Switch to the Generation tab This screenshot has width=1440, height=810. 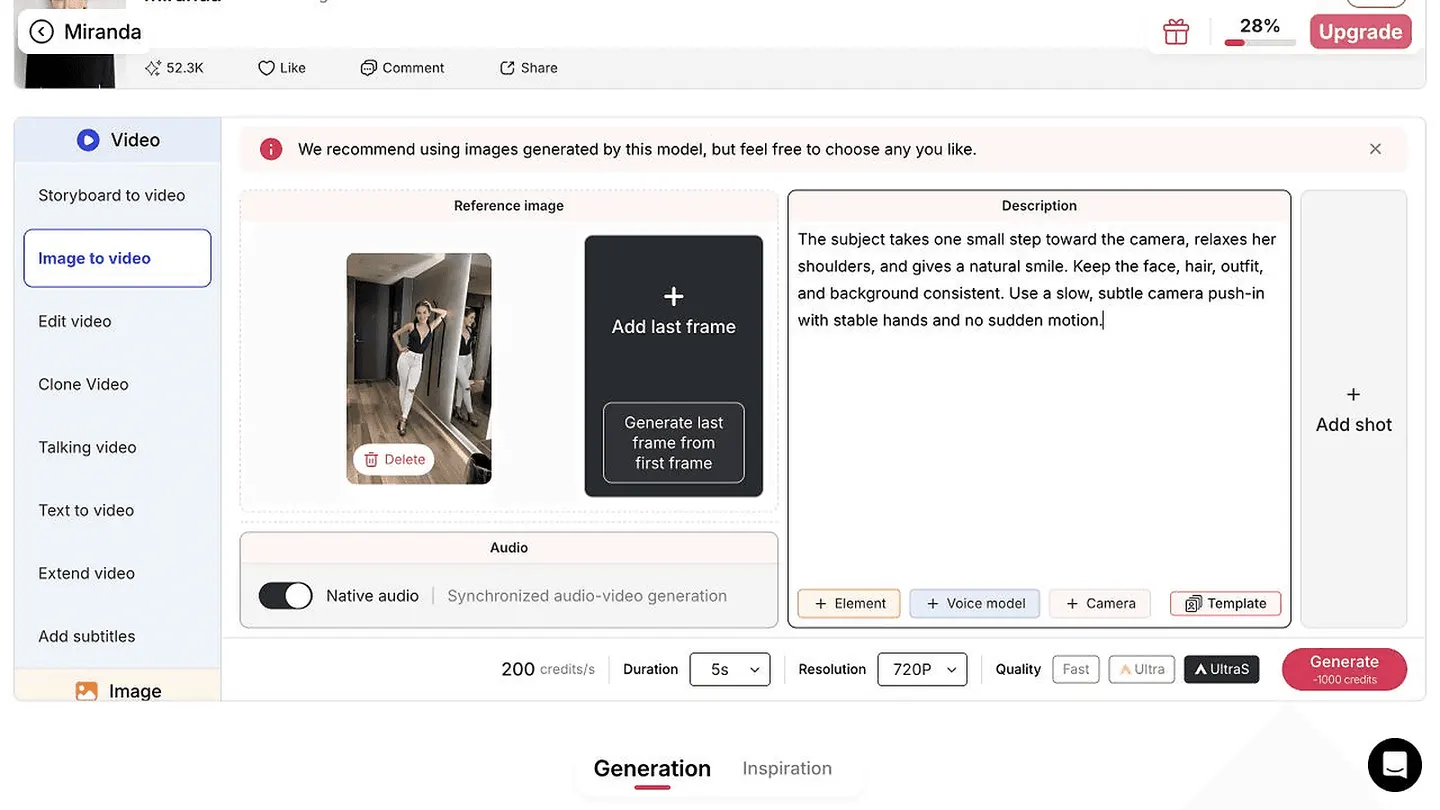pyautogui.click(x=652, y=768)
